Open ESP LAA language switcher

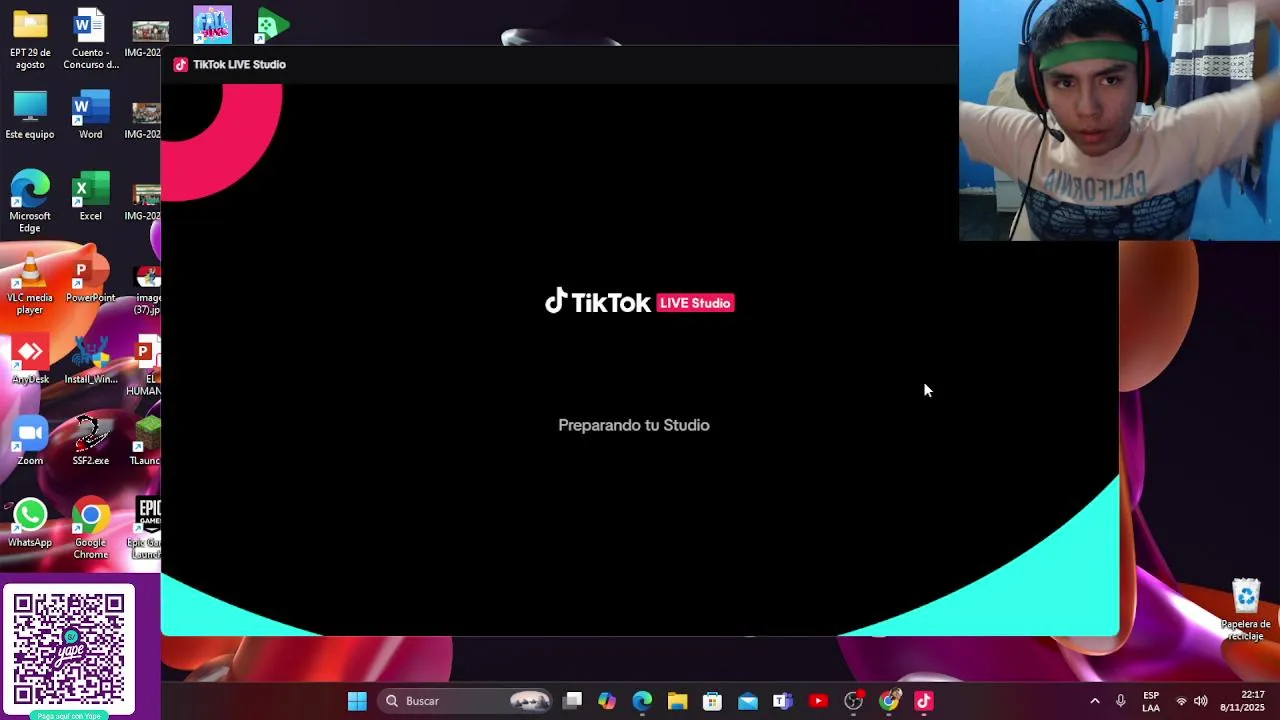click(x=1151, y=701)
